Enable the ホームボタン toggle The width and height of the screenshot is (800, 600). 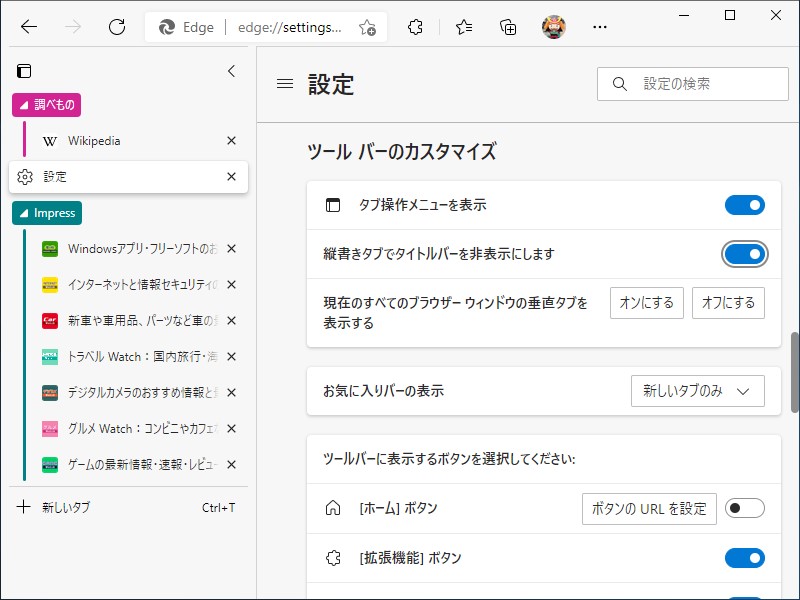coord(746,508)
